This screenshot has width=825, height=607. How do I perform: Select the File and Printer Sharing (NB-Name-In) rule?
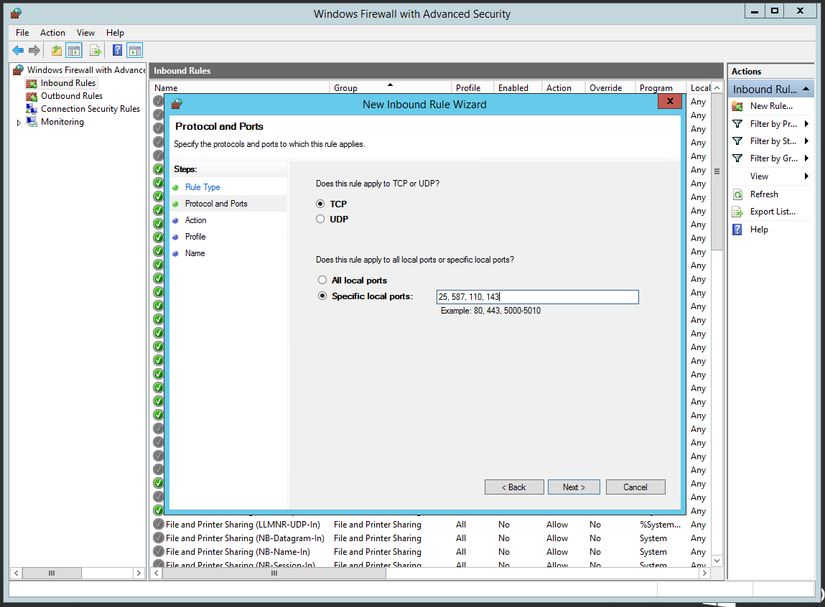coord(238,552)
